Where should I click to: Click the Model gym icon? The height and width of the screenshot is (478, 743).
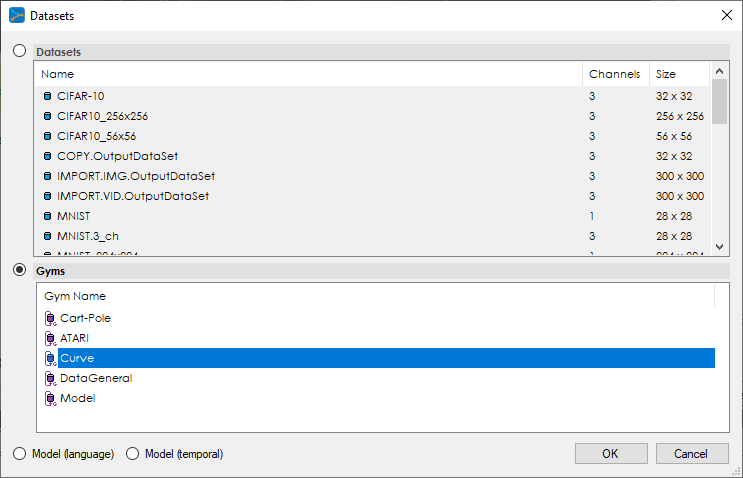point(51,398)
